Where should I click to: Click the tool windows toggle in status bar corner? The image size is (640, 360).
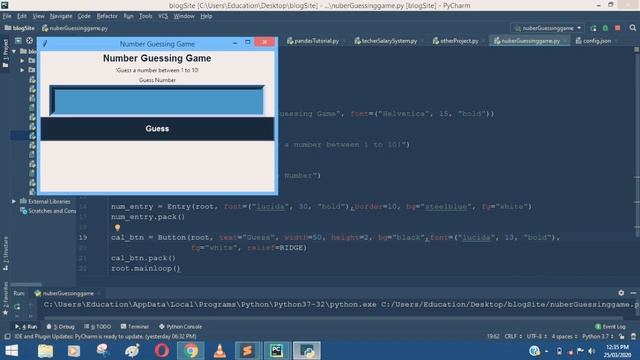7,336
